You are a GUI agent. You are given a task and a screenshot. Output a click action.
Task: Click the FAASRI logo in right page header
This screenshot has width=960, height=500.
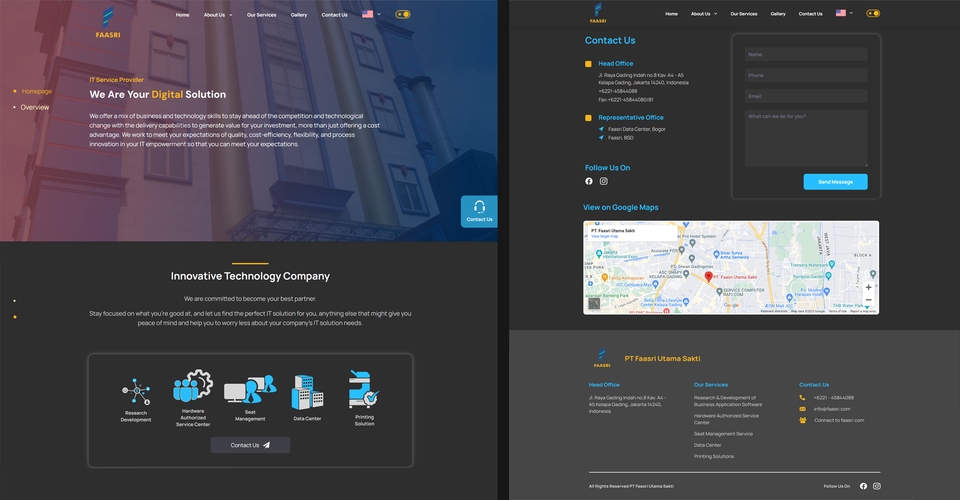pos(598,13)
